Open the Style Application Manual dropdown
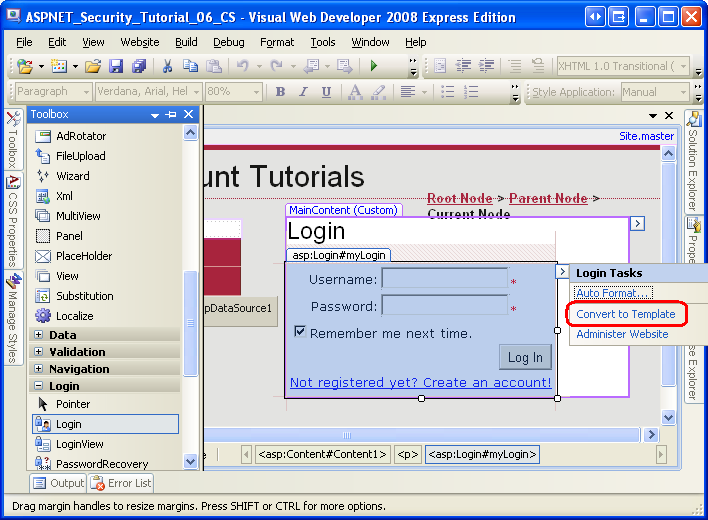Viewport: 708px width, 520px height. click(684, 93)
